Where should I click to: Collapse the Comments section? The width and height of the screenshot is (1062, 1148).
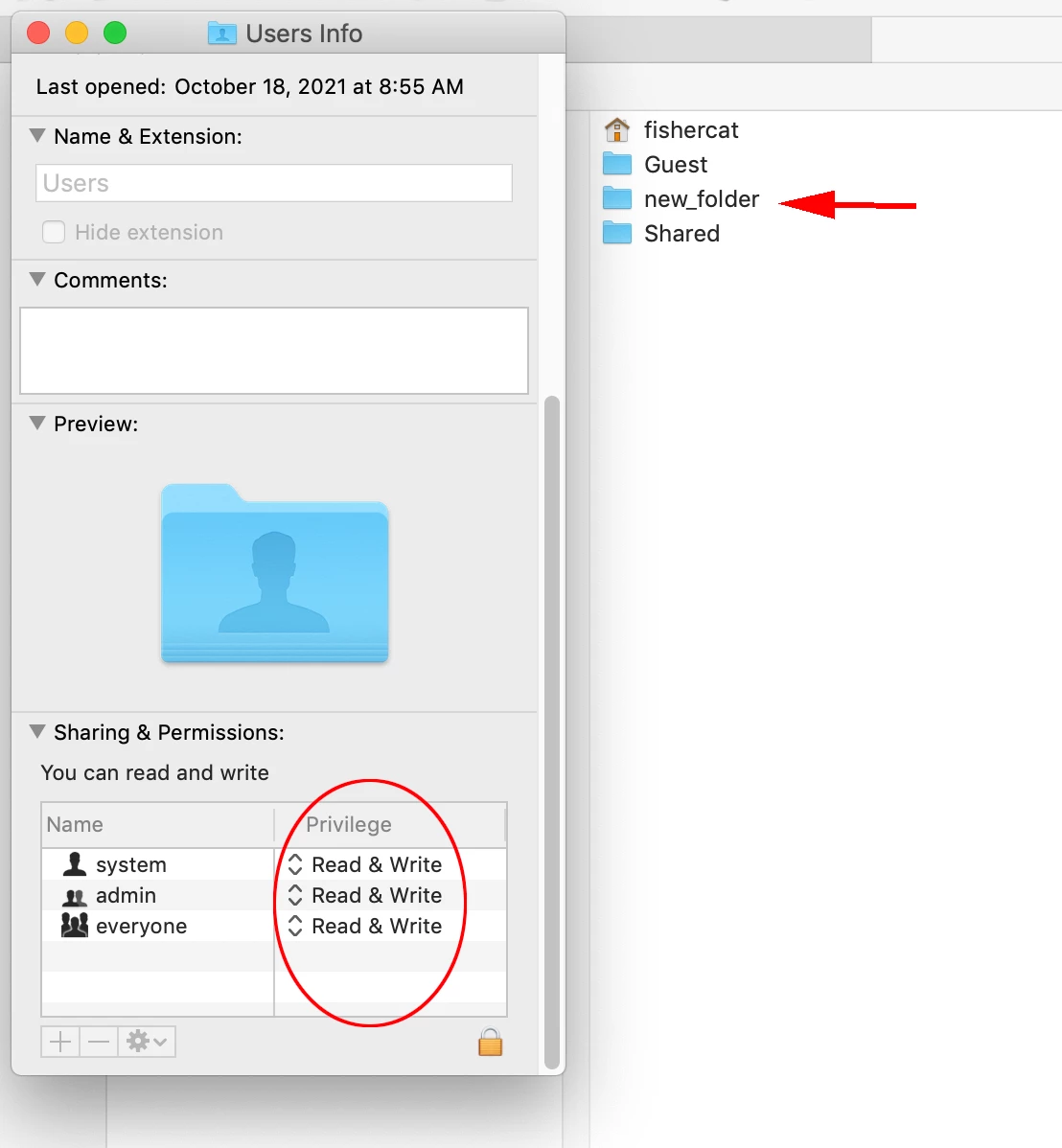pyautogui.click(x=37, y=279)
